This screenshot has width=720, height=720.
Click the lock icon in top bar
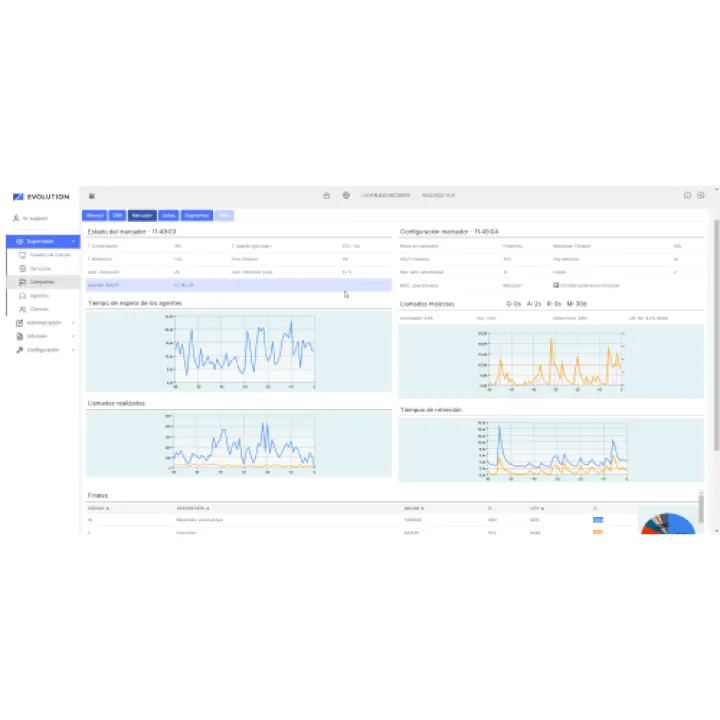click(327, 196)
